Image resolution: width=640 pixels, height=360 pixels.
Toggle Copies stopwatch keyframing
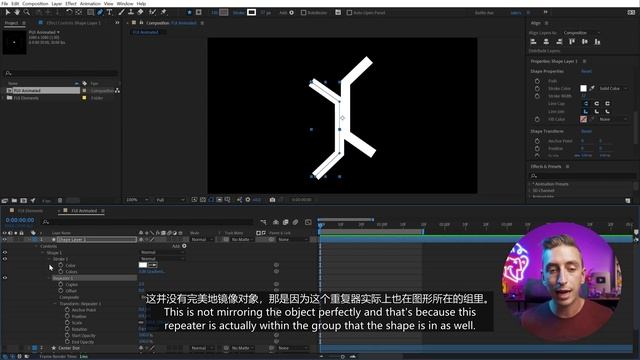point(61,284)
